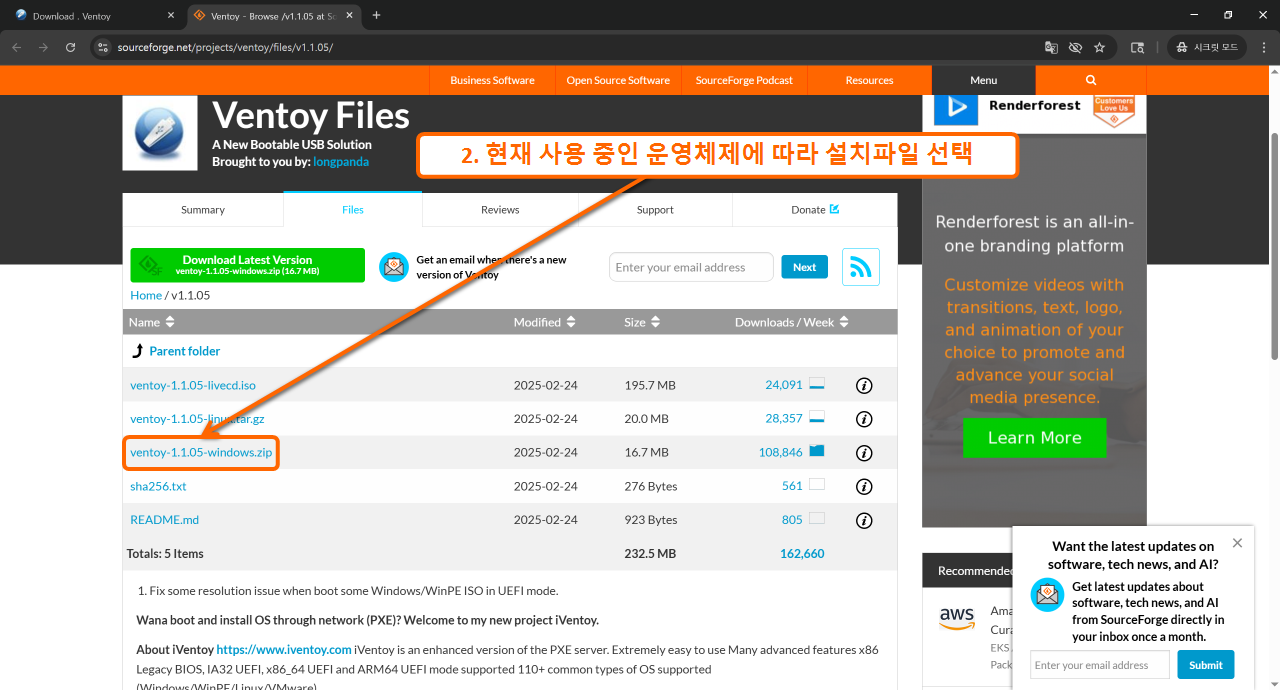Click the Ventoy project logo

tap(159, 132)
